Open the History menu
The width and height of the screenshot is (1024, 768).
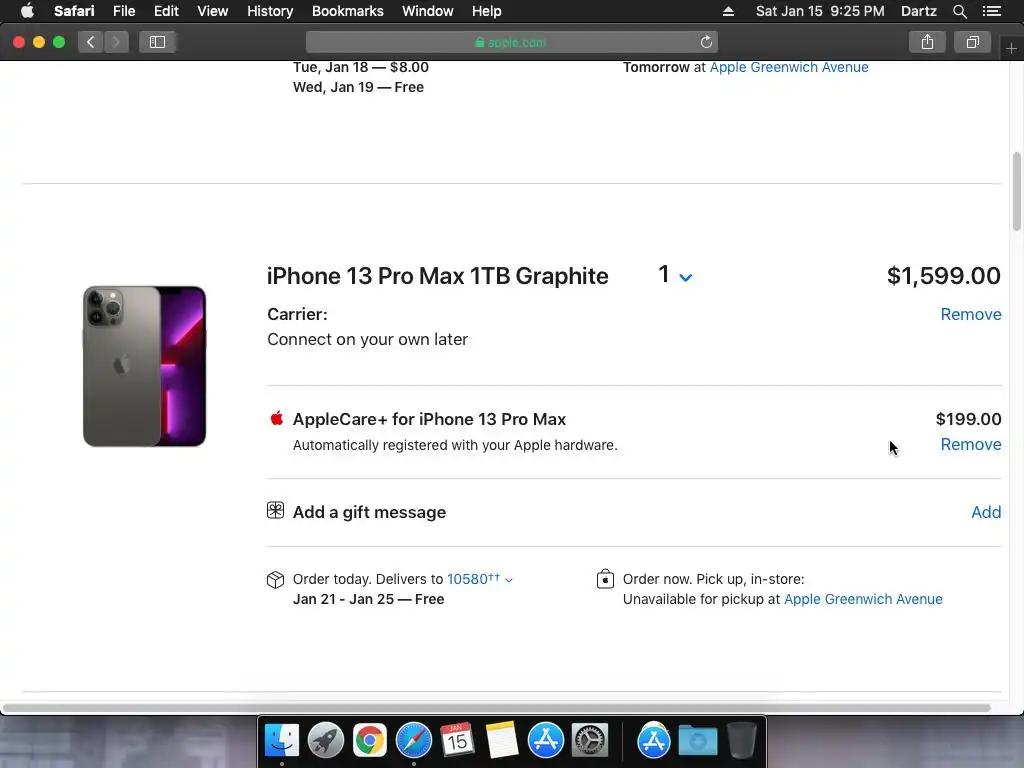coord(270,11)
